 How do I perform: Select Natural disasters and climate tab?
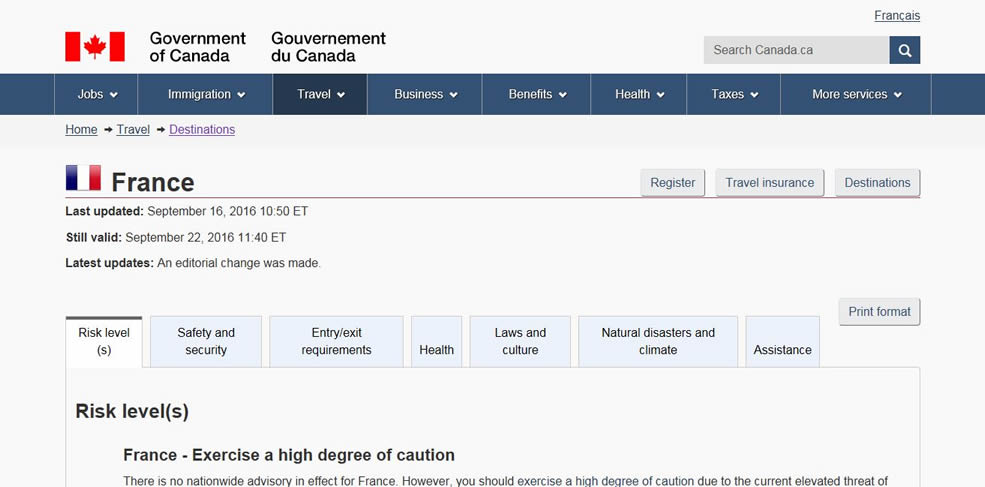[x=658, y=341]
